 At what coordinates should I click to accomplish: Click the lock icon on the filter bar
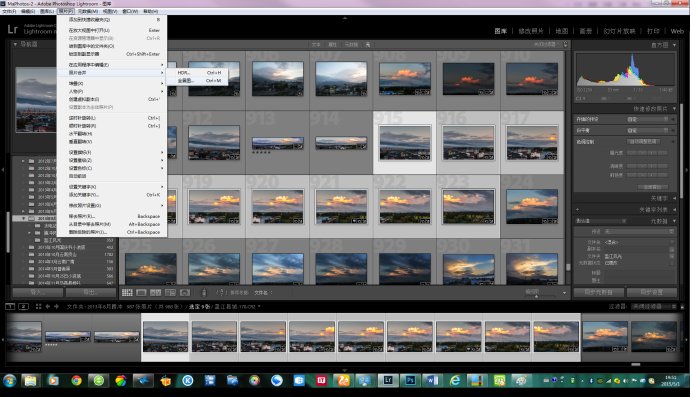(566, 44)
